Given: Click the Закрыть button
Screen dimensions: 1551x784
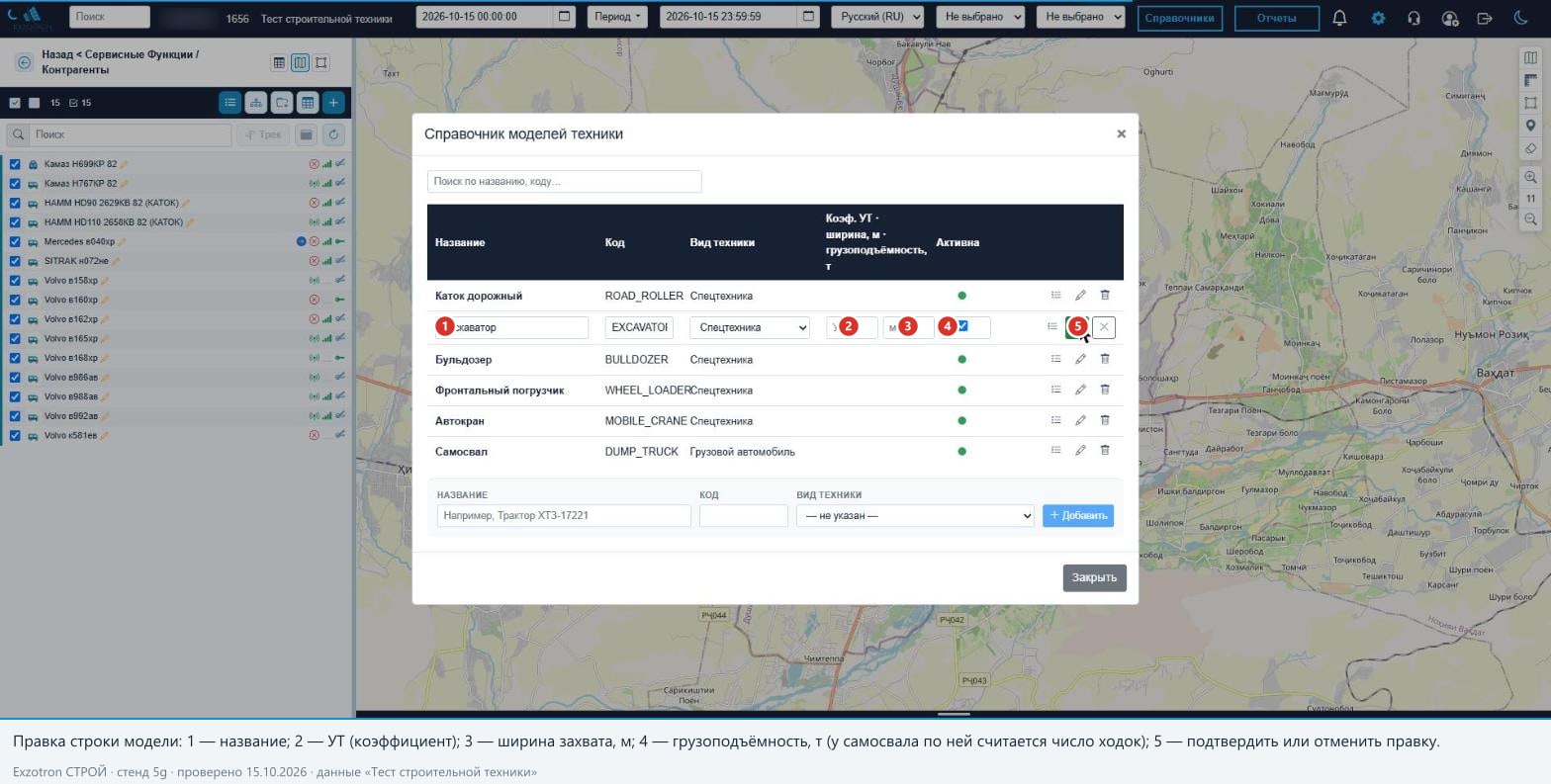Looking at the screenshot, I should click(x=1095, y=577).
